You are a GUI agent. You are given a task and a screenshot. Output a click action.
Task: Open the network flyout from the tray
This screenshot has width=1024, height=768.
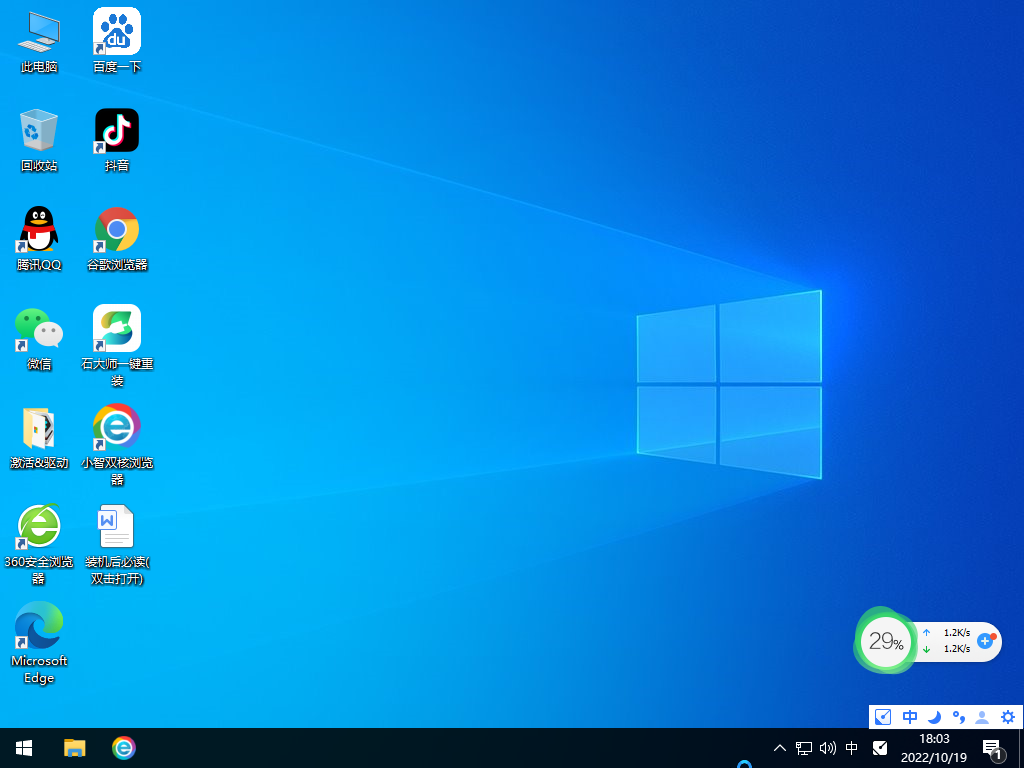click(x=803, y=748)
